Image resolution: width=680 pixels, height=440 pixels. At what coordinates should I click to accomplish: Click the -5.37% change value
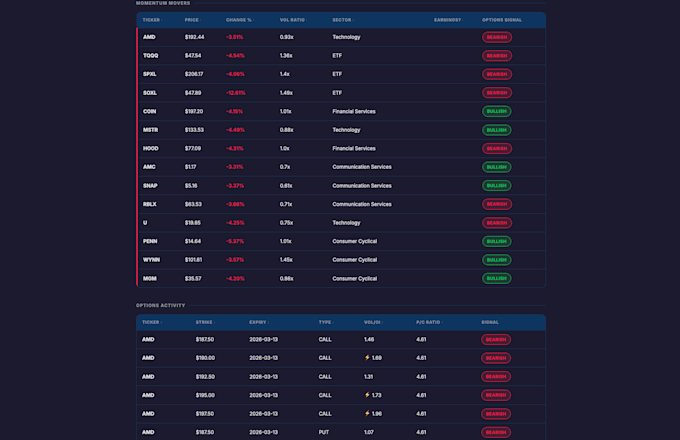pyautogui.click(x=235, y=241)
